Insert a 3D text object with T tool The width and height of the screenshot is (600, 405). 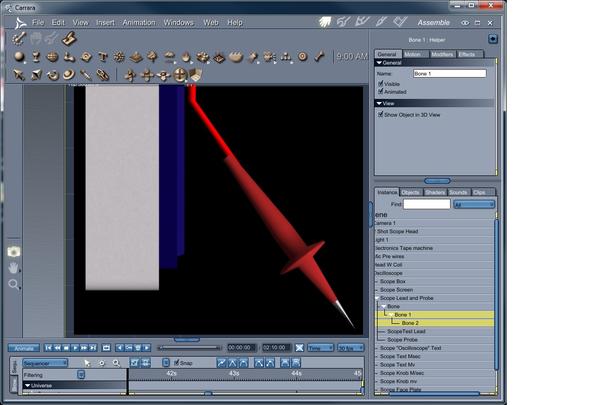[103, 57]
